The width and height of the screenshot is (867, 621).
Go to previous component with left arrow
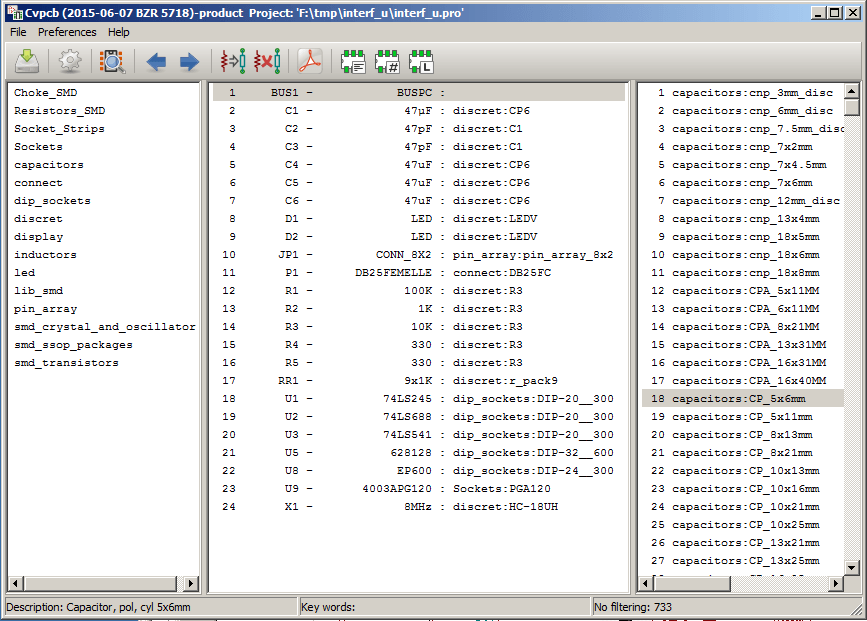pos(156,62)
